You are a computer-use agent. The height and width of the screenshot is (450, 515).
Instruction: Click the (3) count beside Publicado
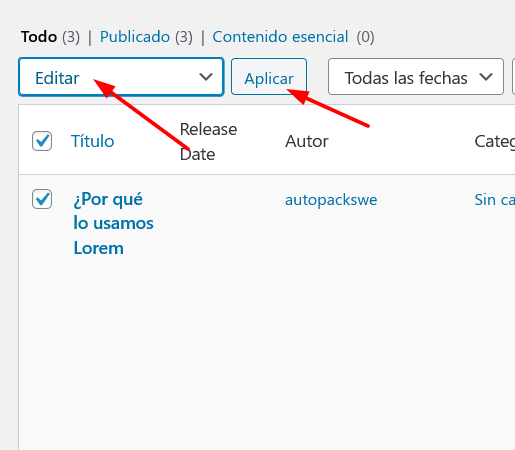[x=184, y=37]
